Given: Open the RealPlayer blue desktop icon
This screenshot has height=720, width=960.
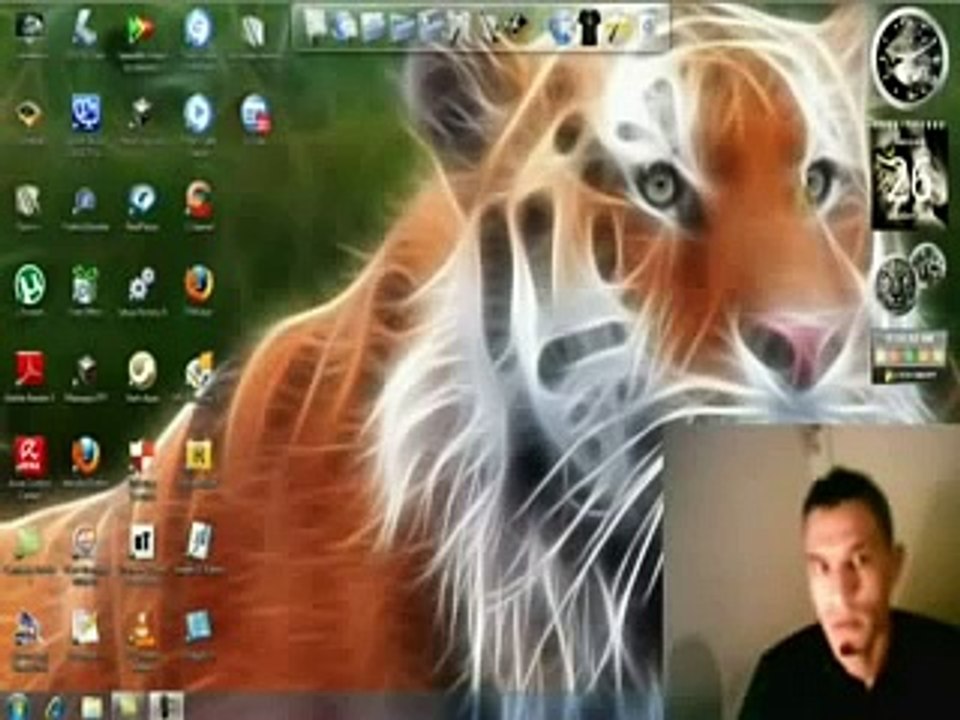Looking at the screenshot, I should pos(142,200).
